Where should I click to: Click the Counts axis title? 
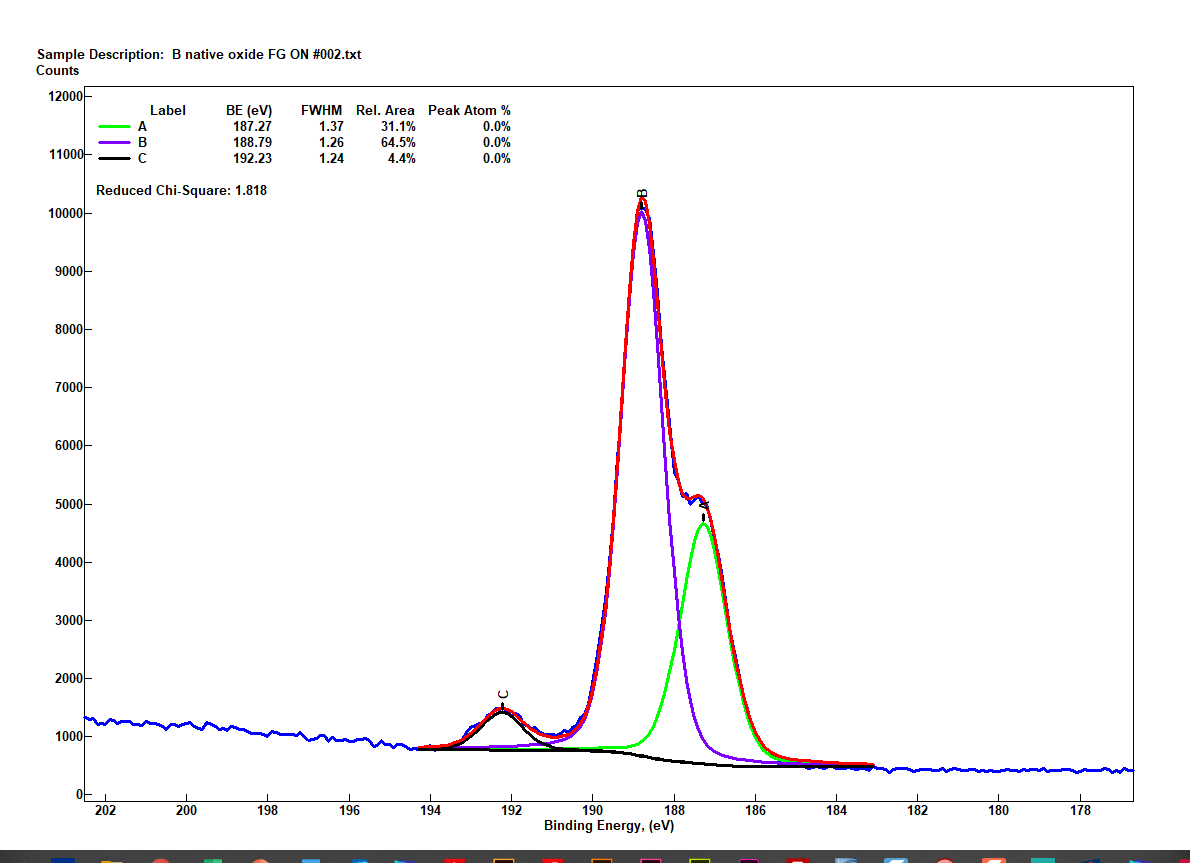coord(57,71)
